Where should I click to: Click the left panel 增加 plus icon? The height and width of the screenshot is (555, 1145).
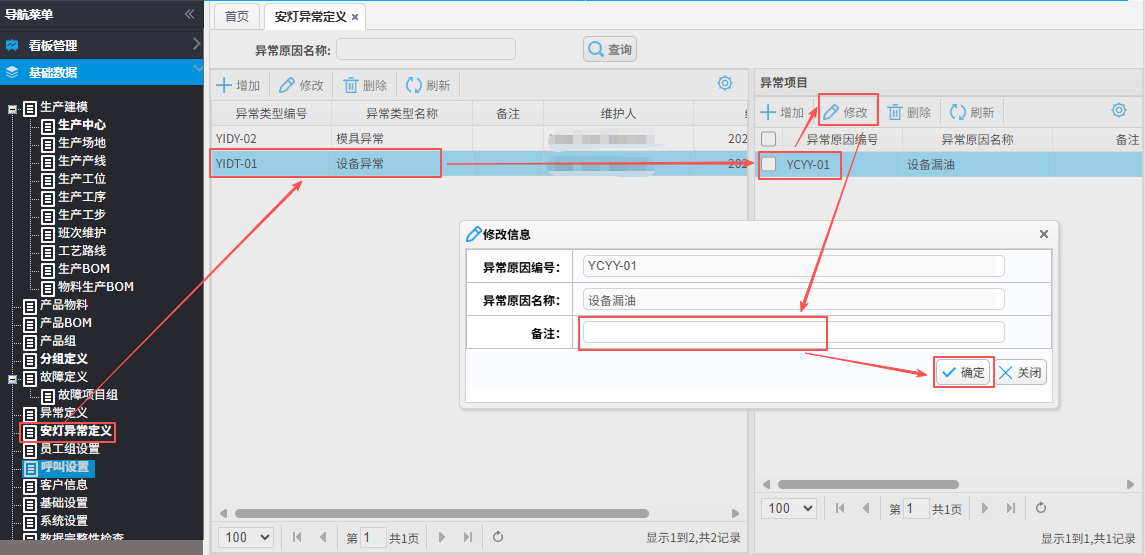point(225,86)
